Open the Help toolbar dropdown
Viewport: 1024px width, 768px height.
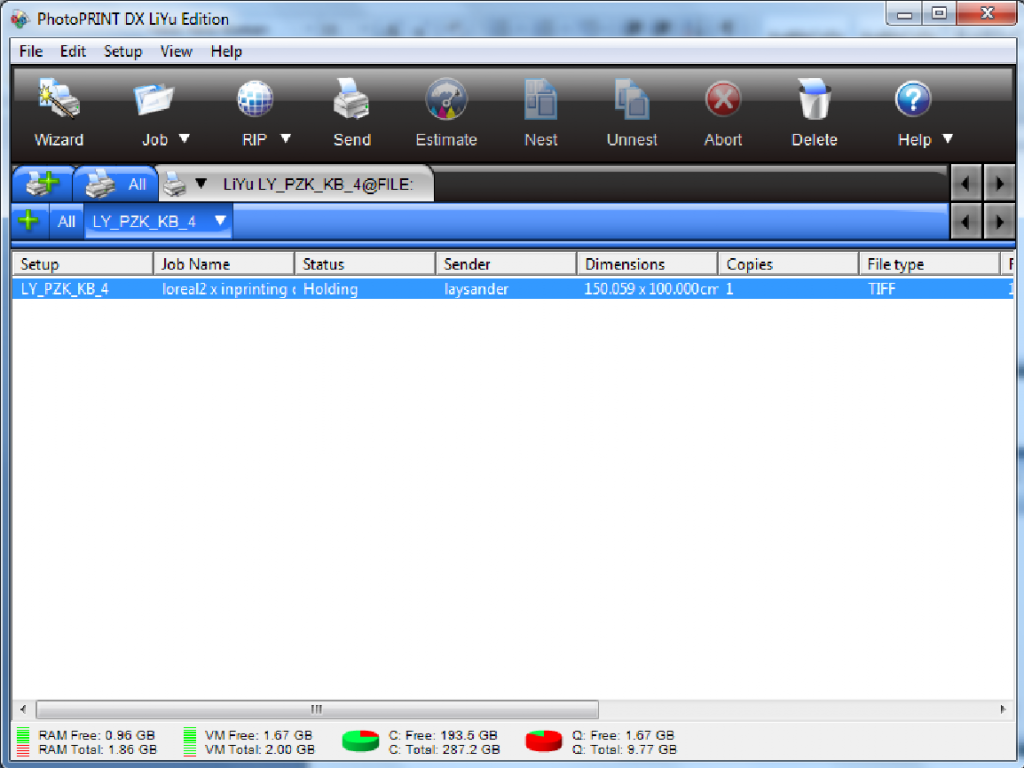[x=947, y=139]
